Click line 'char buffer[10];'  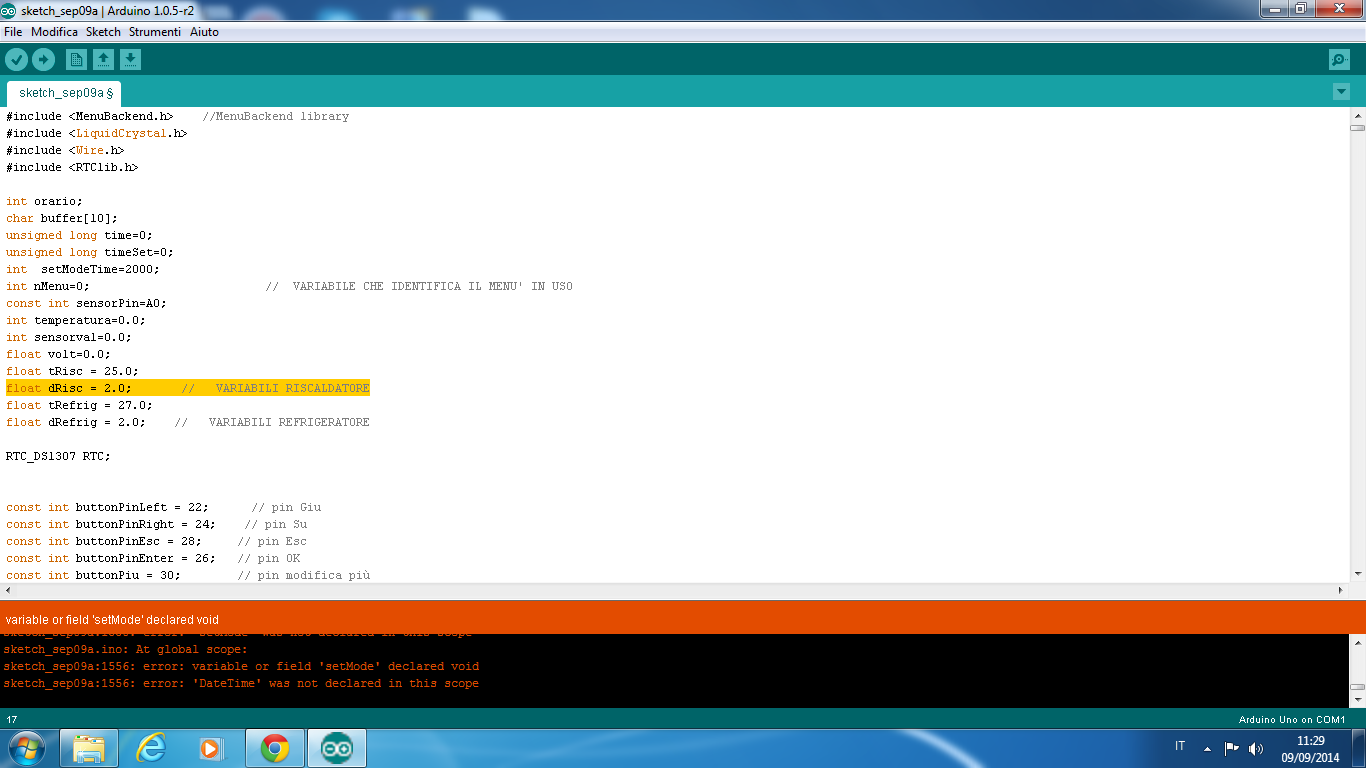pos(62,218)
